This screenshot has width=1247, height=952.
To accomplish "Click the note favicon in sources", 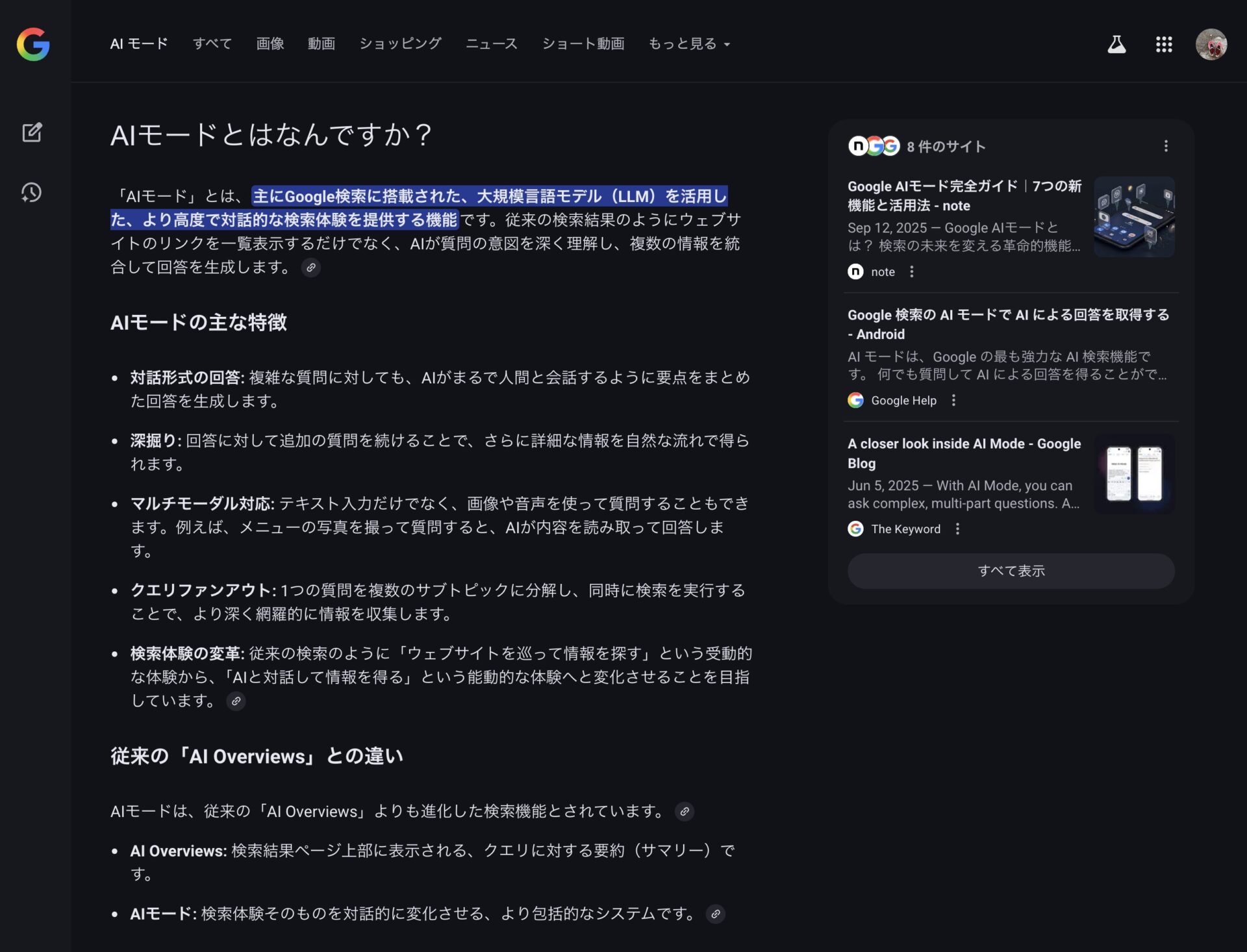I will point(855,271).
